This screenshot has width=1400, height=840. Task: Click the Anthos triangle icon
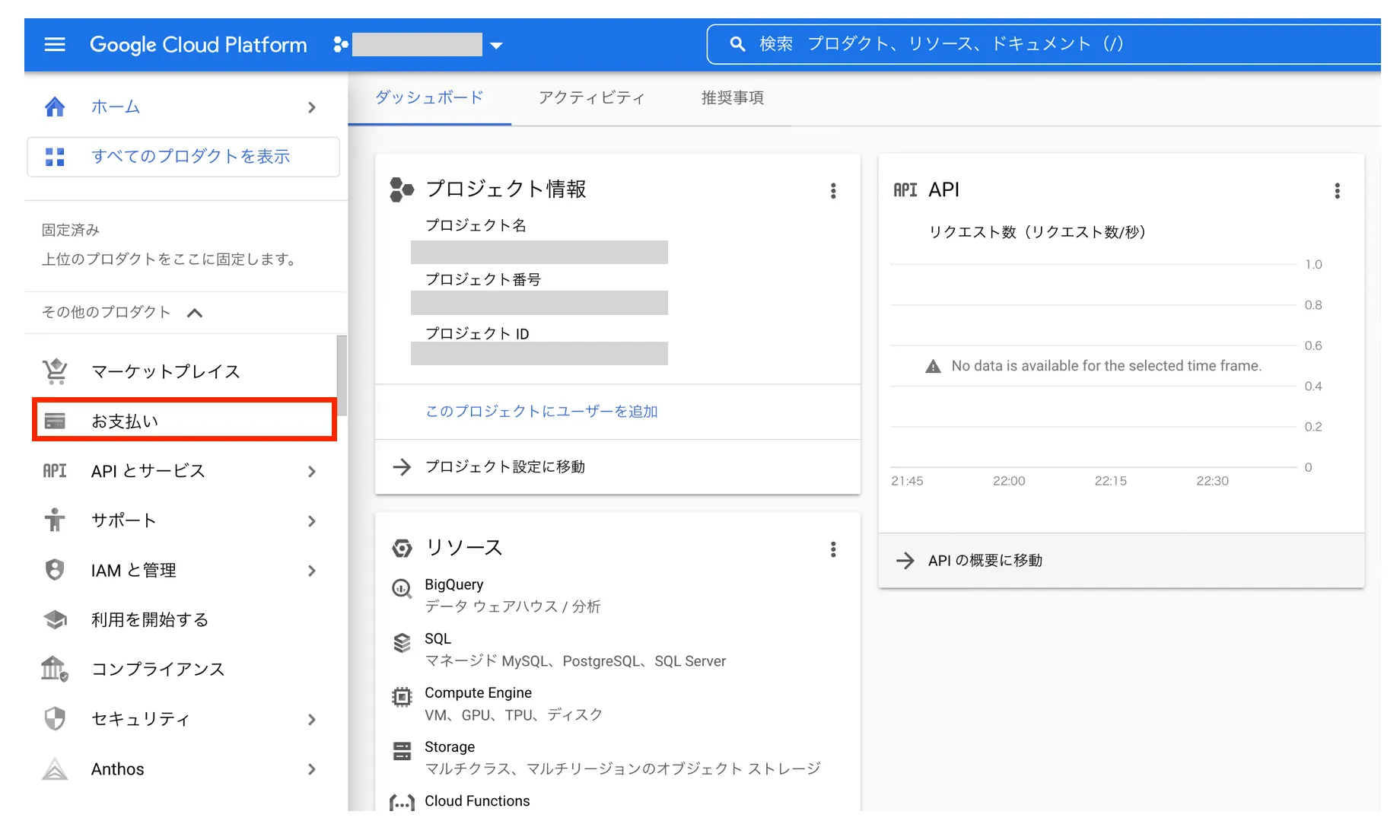click(x=55, y=768)
